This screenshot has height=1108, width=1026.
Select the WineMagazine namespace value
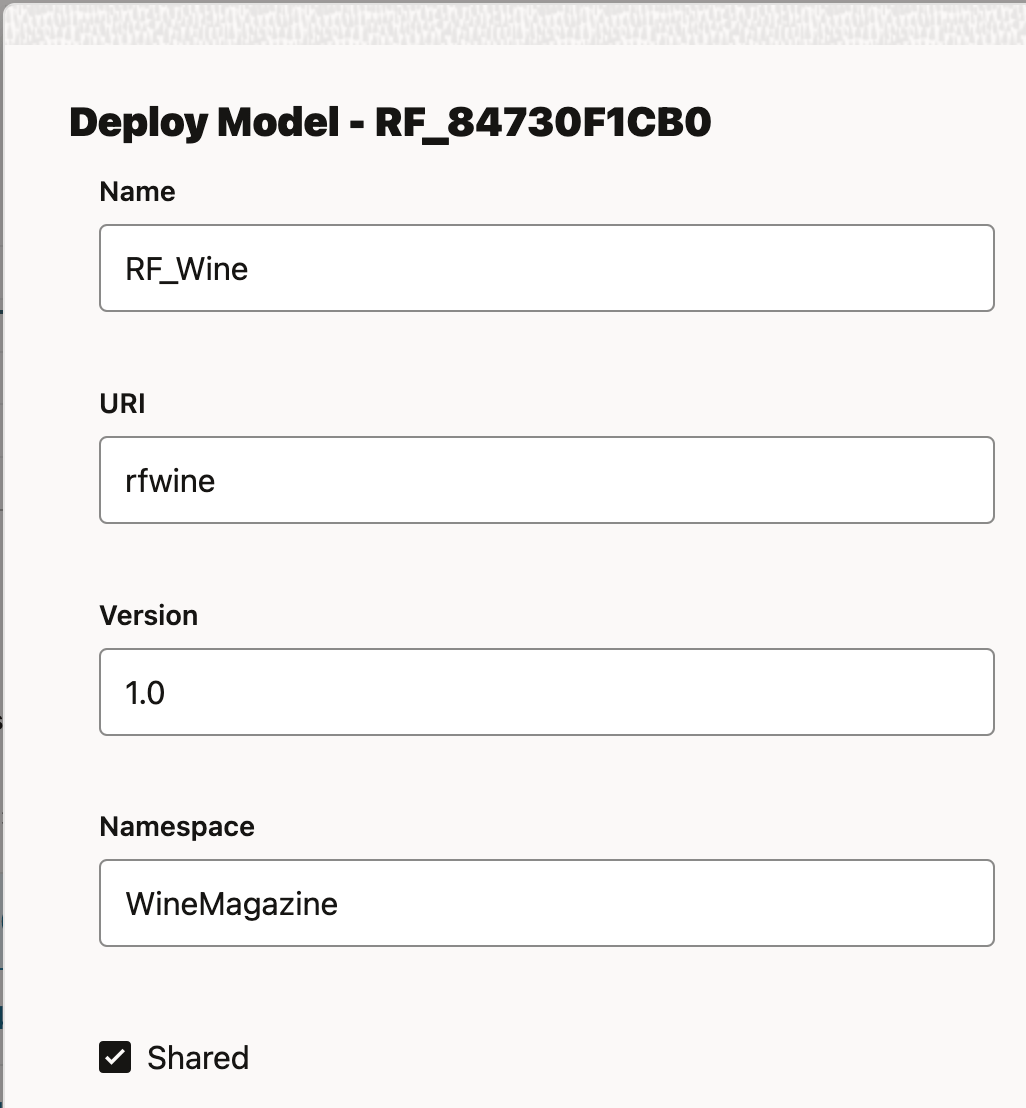pyautogui.click(x=230, y=902)
